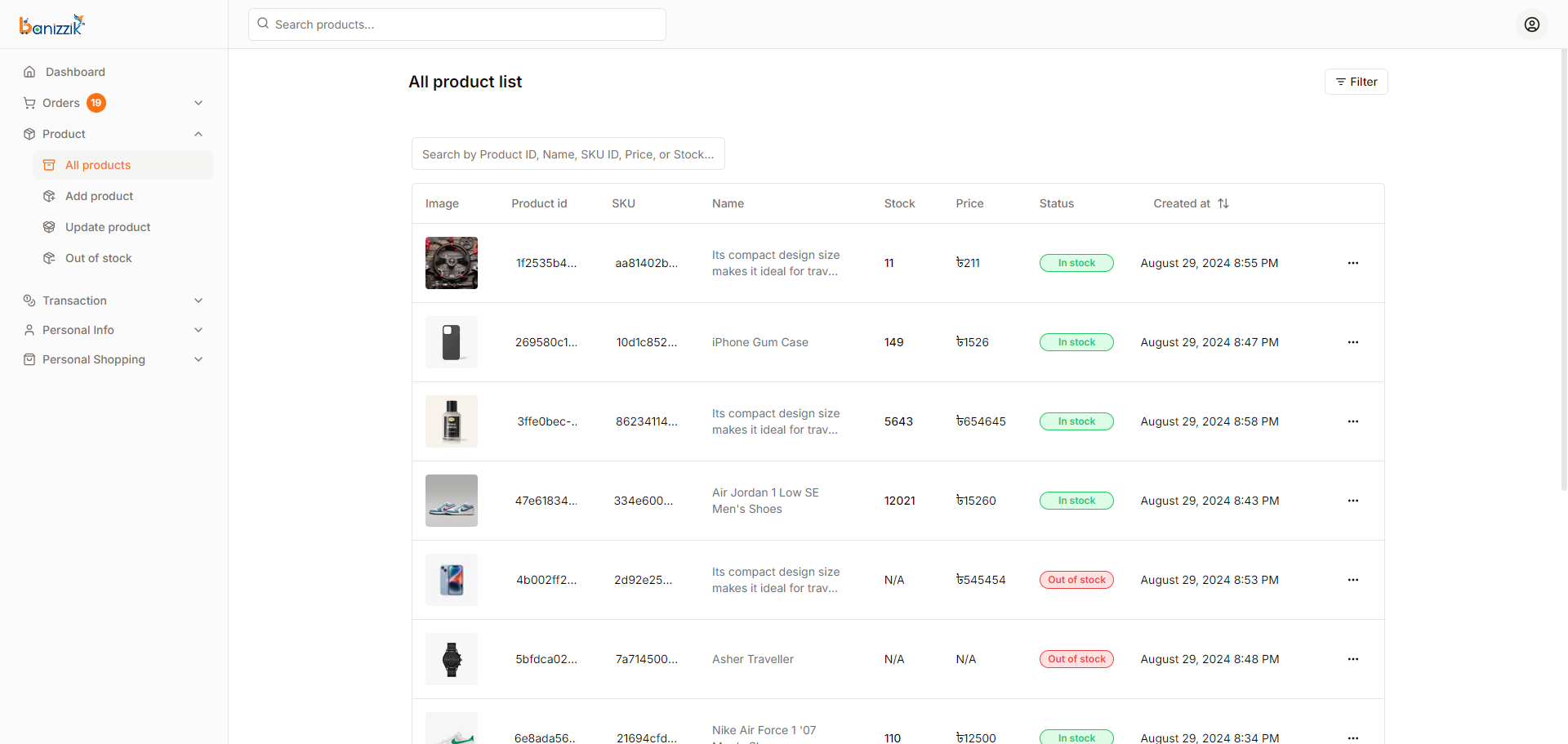Click the Filter button
The image size is (1568, 744).
point(1356,82)
